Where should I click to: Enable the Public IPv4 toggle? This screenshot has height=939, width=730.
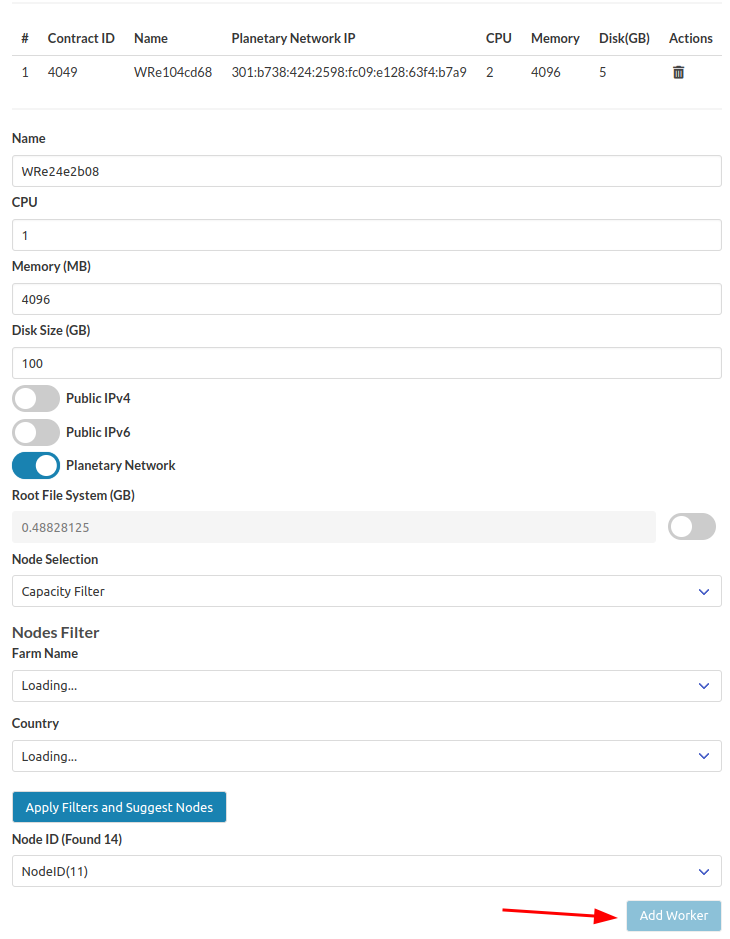36,398
